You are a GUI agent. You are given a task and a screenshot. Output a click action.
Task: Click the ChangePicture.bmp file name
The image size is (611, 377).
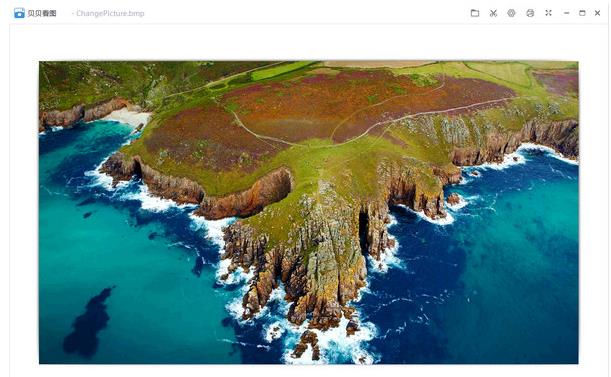(x=110, y=13)
